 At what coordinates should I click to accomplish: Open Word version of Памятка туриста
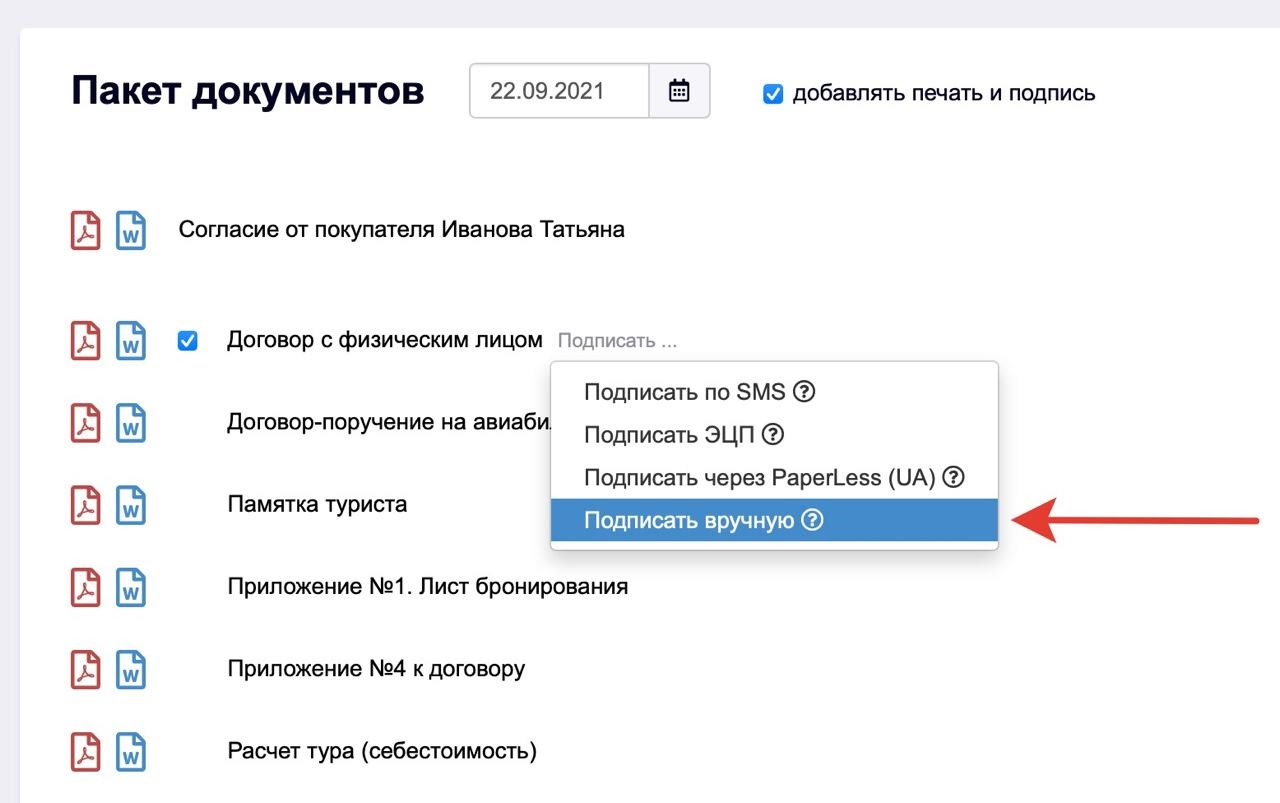coord(130,504)
